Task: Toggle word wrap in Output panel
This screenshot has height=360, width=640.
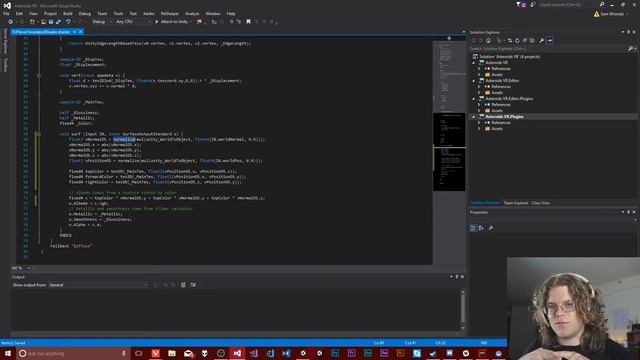Action: click(193, 284)
